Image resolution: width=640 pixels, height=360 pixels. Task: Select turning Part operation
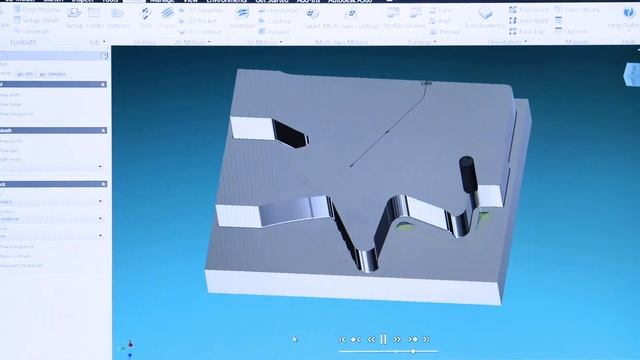(440, 20)
